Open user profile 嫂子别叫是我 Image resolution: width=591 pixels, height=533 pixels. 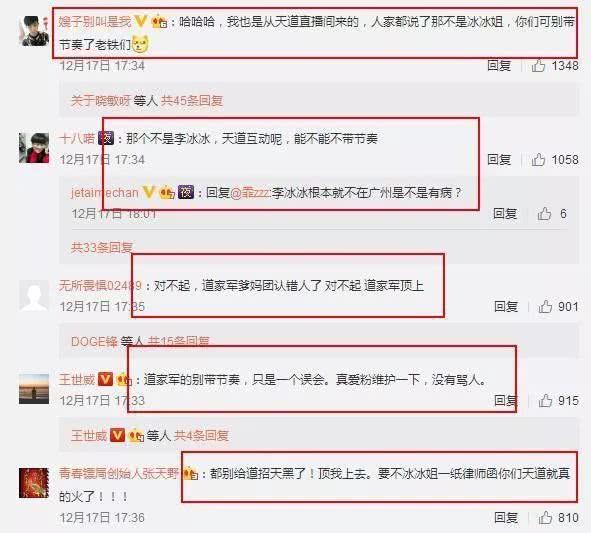95,21
